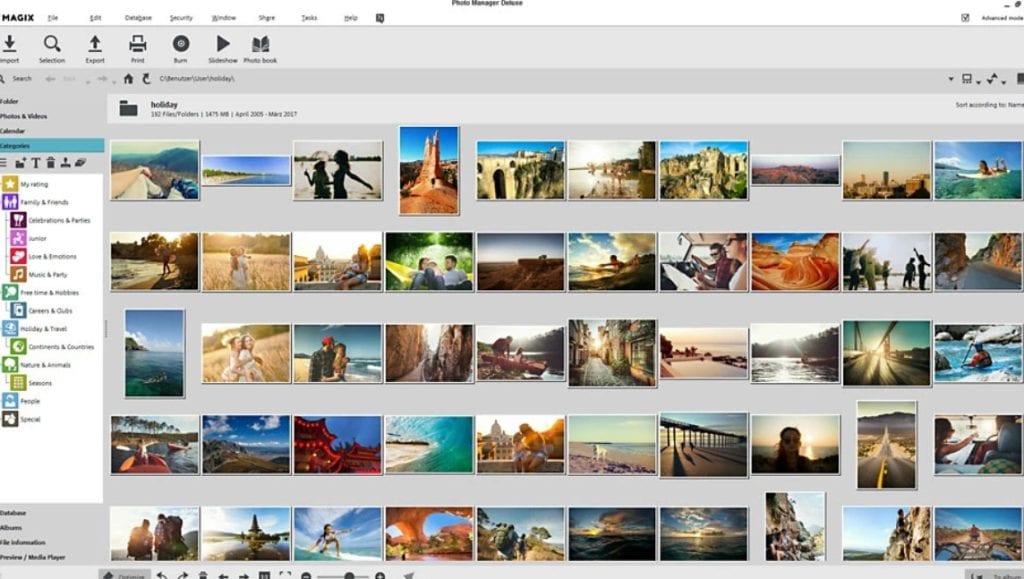The image size is (1024, 579).
Task: Enter fullscreen view icon
Action: click(285, 575)
